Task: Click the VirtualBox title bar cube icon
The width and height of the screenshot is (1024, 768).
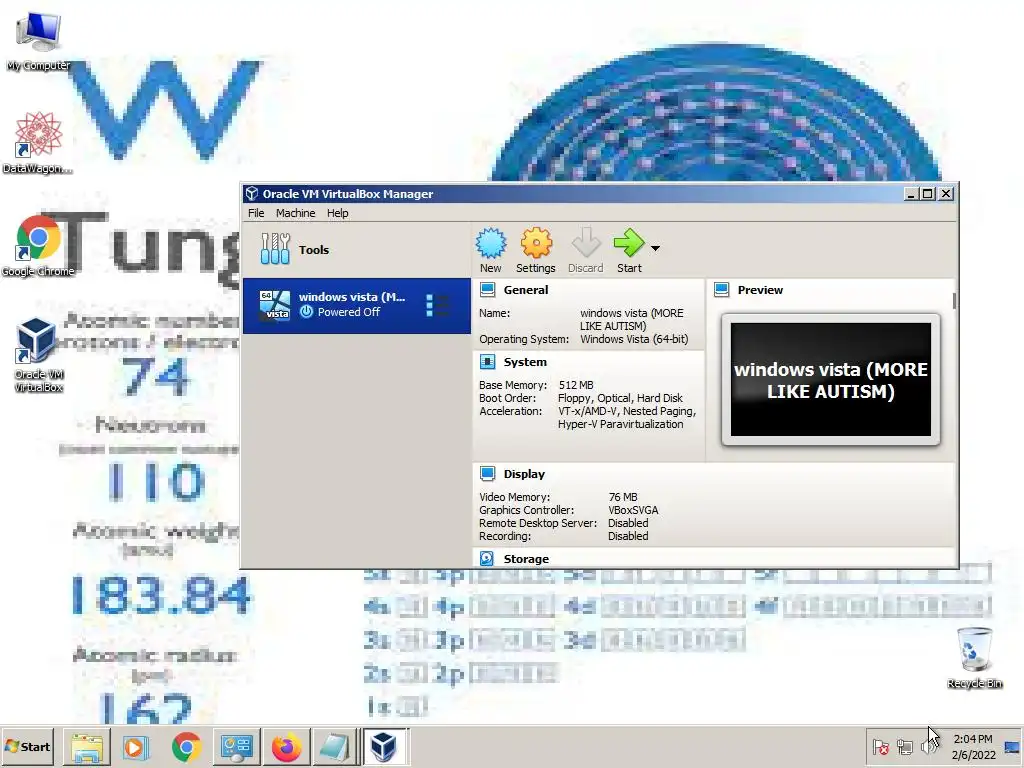Action: 251,193
